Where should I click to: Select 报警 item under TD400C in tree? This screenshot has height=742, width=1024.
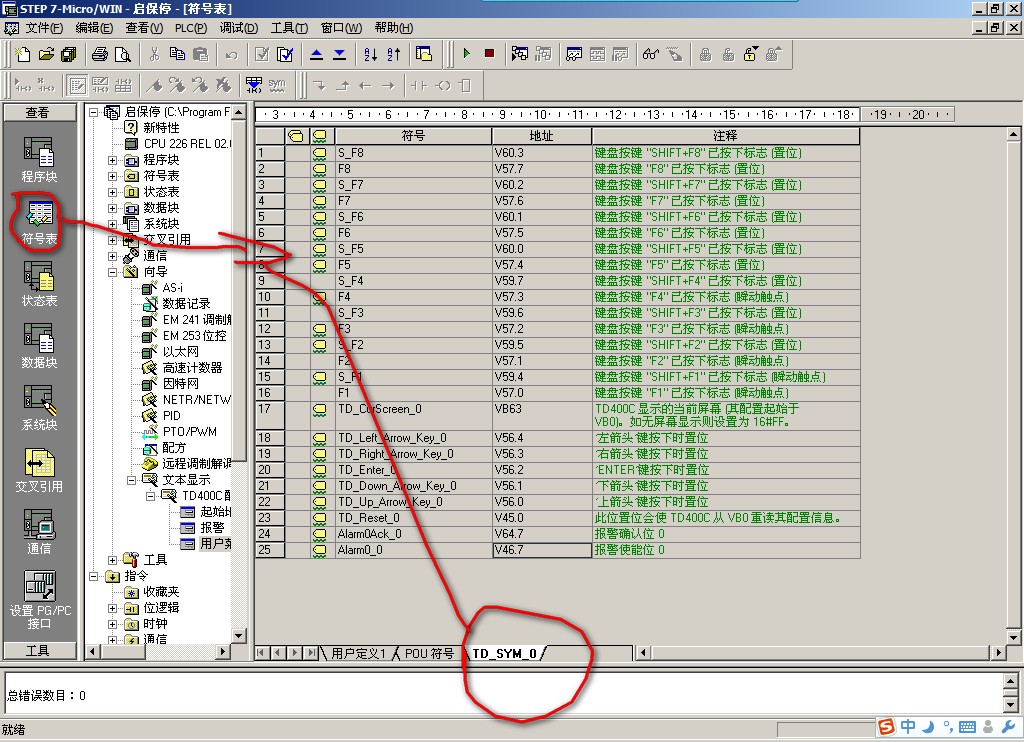point(212,528)
